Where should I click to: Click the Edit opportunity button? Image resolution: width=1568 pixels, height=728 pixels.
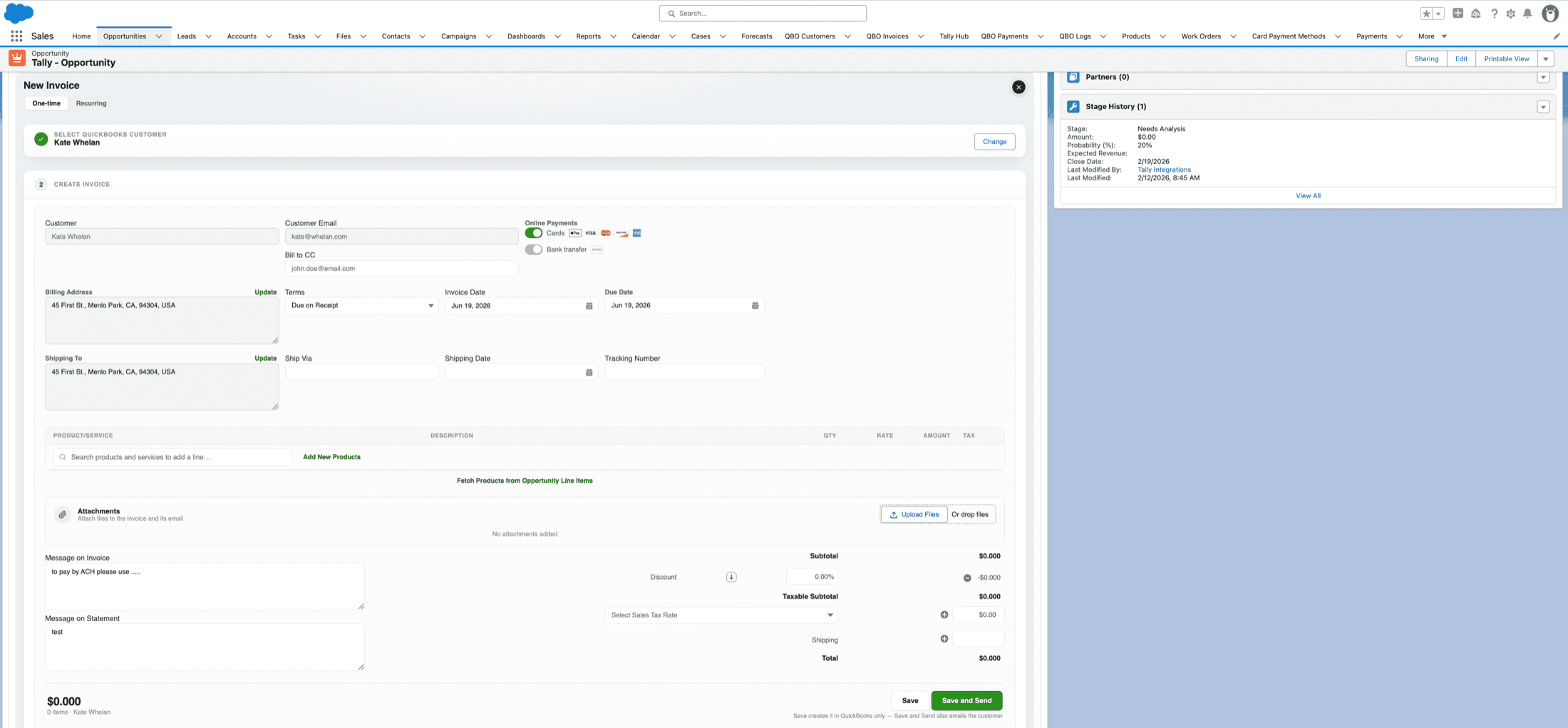pos(1461,59)
